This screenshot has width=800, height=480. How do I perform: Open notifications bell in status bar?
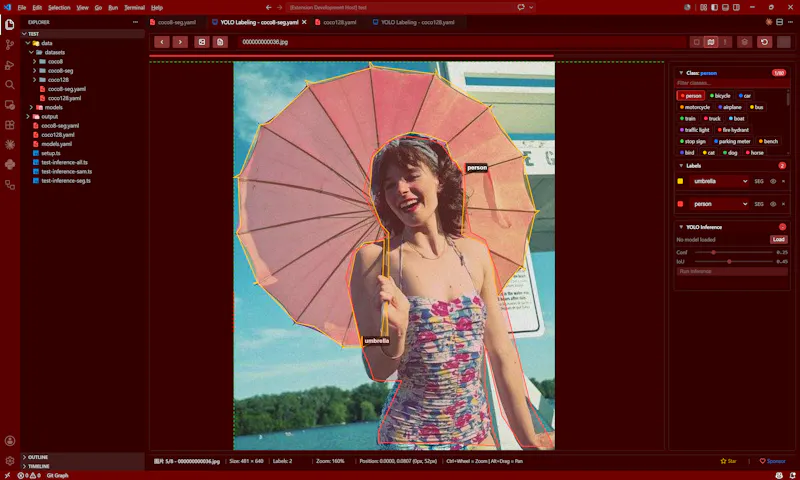pyautogui.click(x=792, y=475)
